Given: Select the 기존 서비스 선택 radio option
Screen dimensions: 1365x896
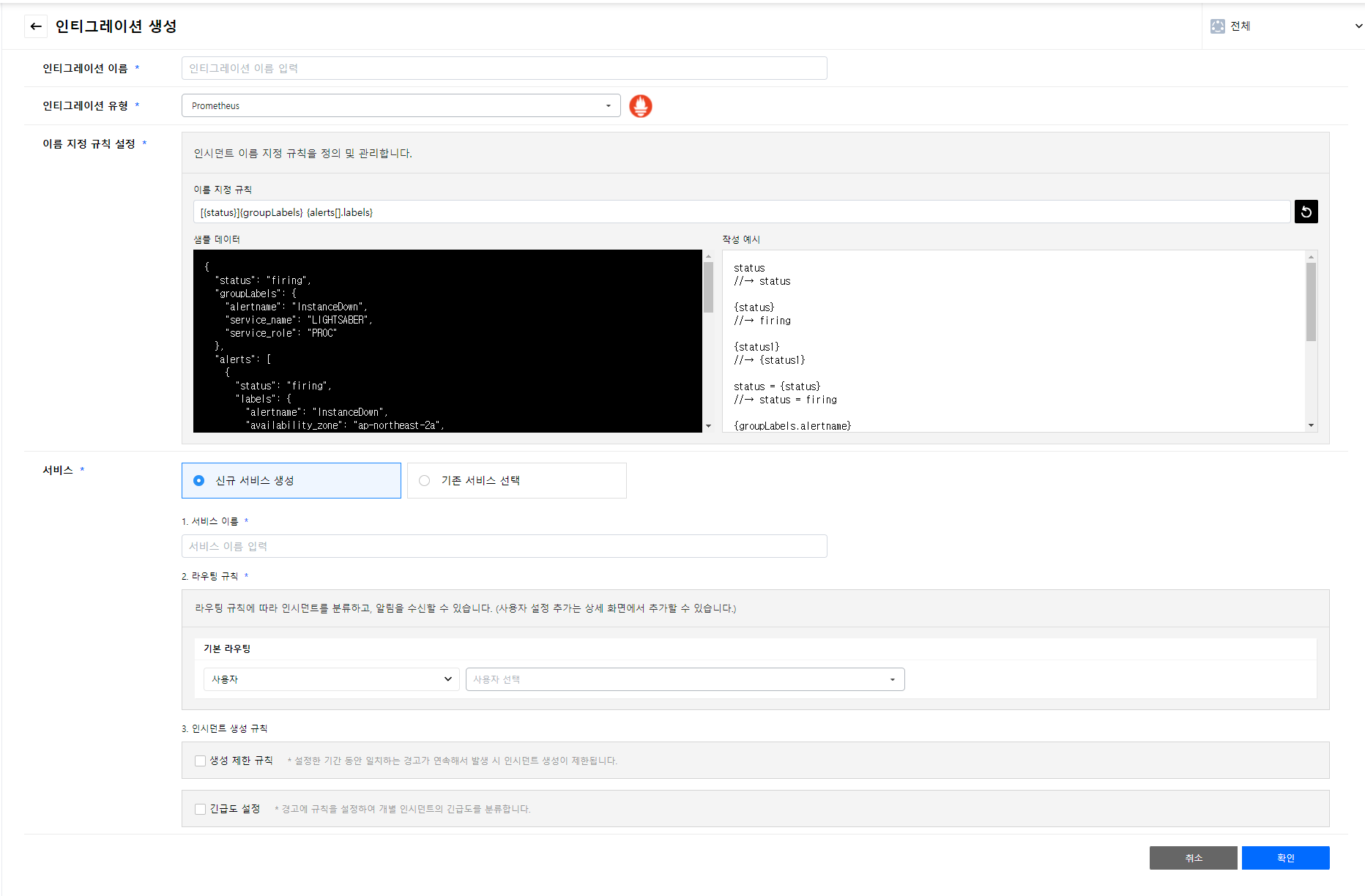Looking at the screenshot, I should (425, 481).
